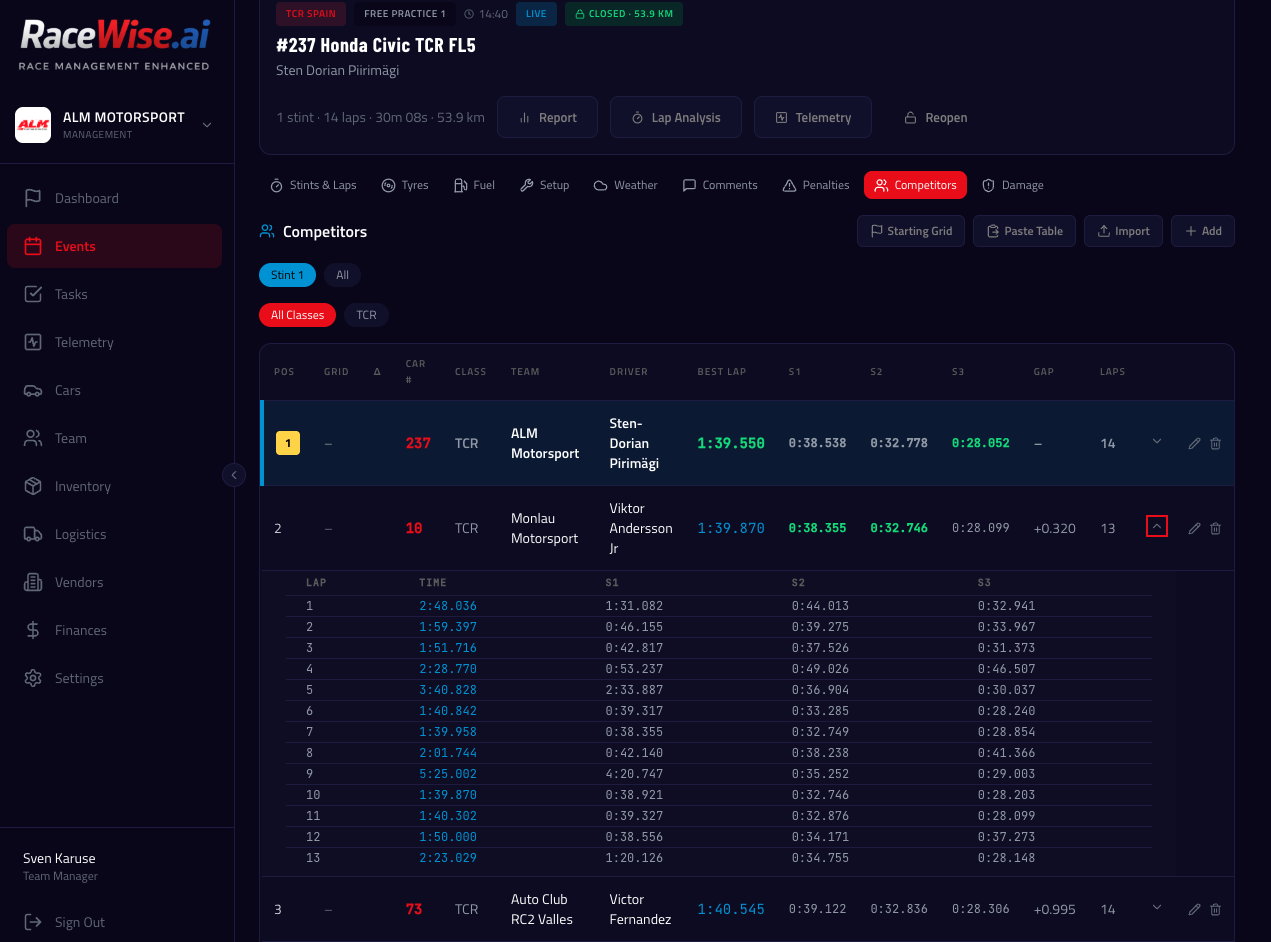Collapse lap details for car 10
Viewport: 1271px width, 942px height.
[x=1157, y=526]
